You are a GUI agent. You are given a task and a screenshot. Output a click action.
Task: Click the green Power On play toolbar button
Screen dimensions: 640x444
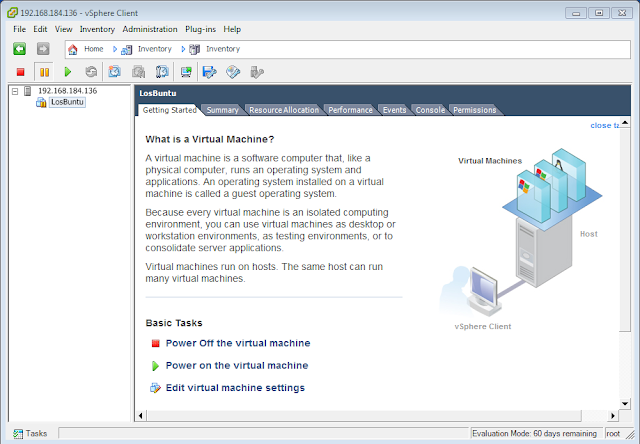[68, 72]
